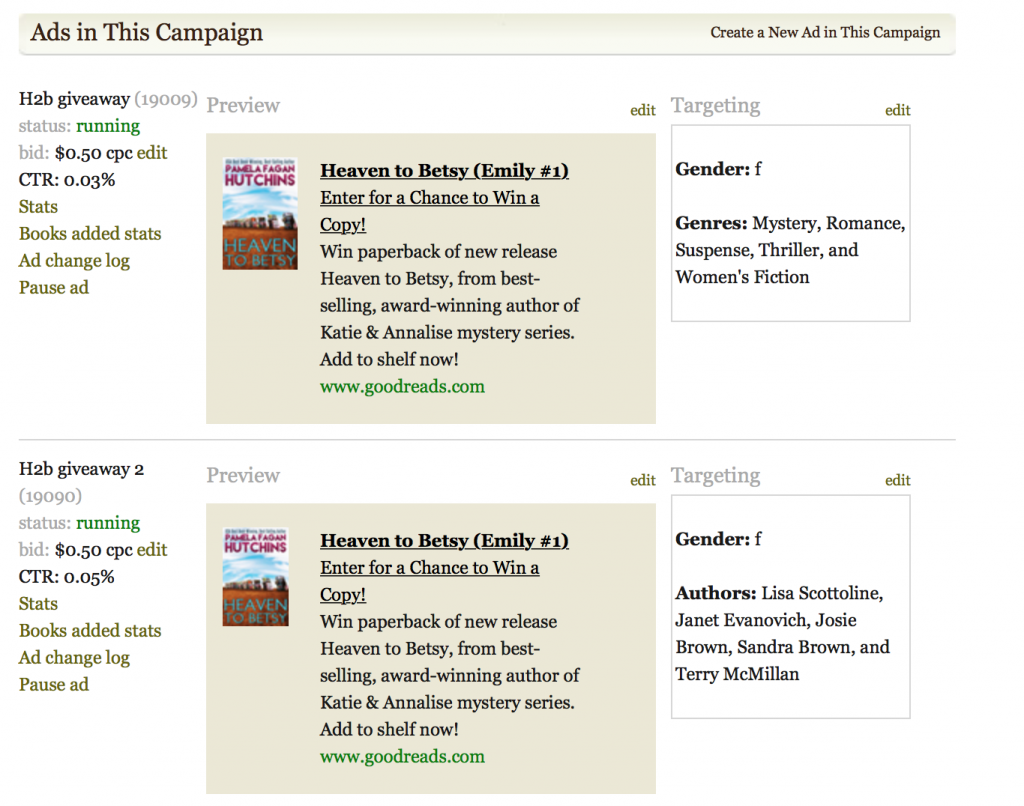Image resolution: width=1024 pixels, height=806 pixels.
Task: Open Stats for H2b giveaway ad
Action: pyautogui.click(x=38, y=207)
